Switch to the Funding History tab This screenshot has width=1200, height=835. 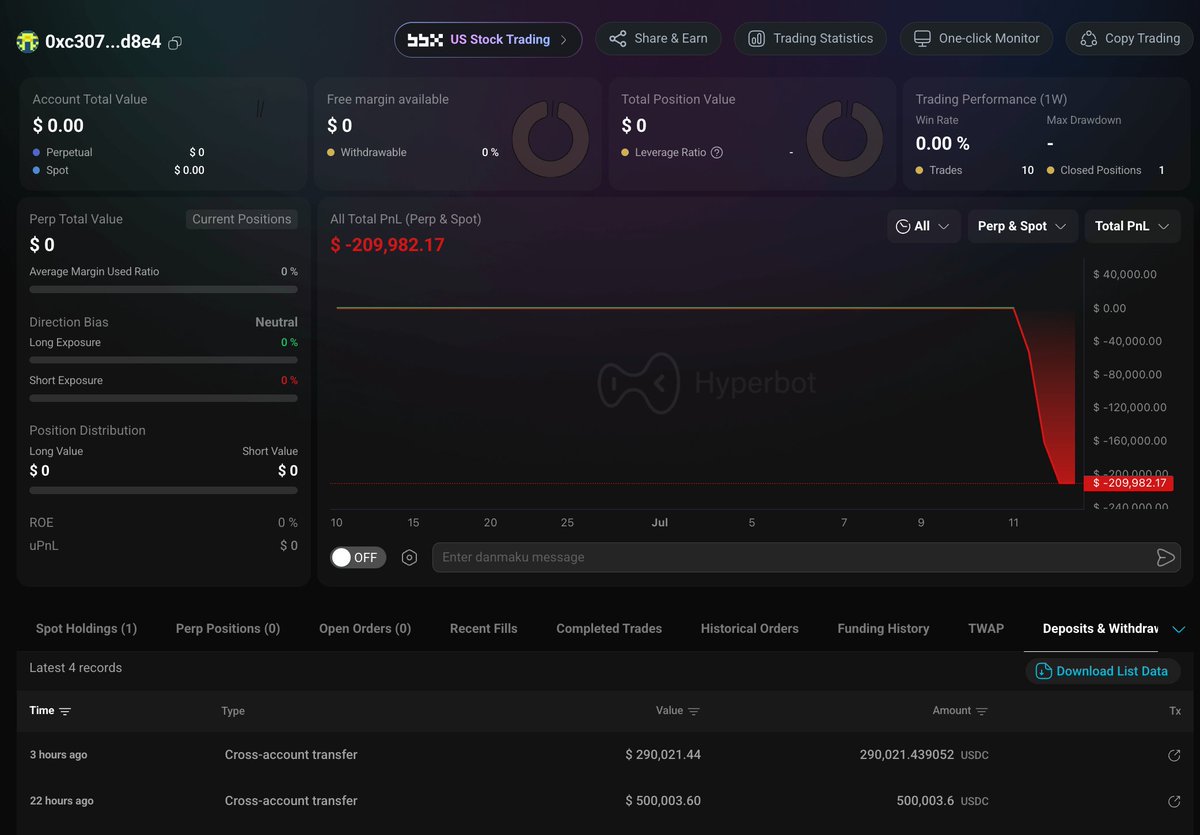(883, 629)
